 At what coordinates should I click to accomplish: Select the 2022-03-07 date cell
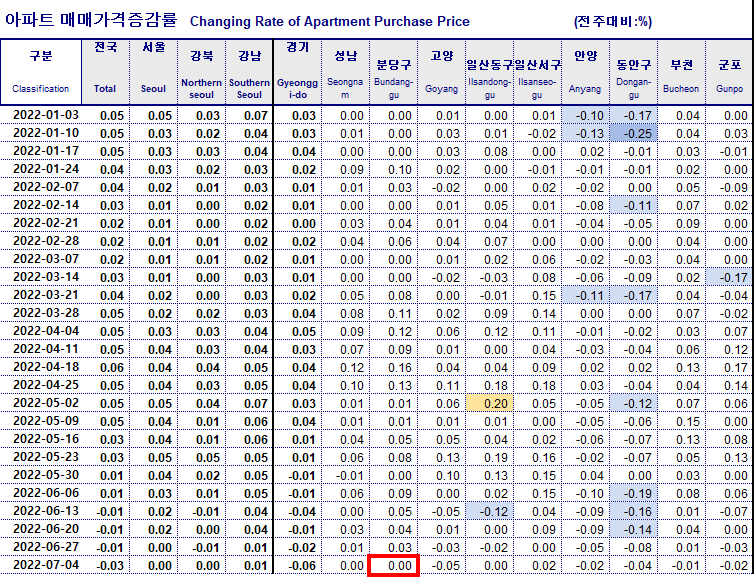[x=46, y=259]
